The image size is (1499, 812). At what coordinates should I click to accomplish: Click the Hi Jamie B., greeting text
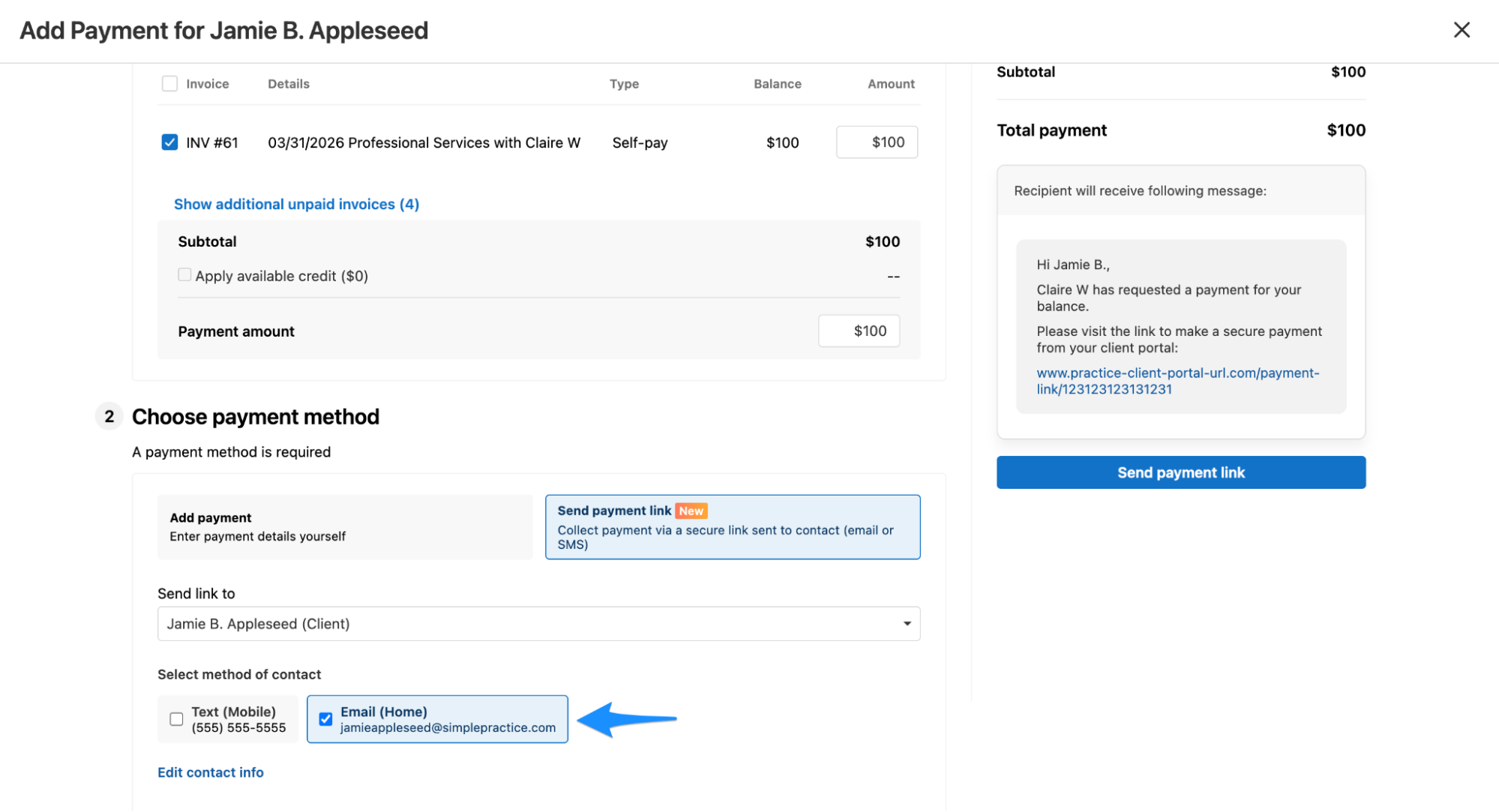click(1073, 265)
